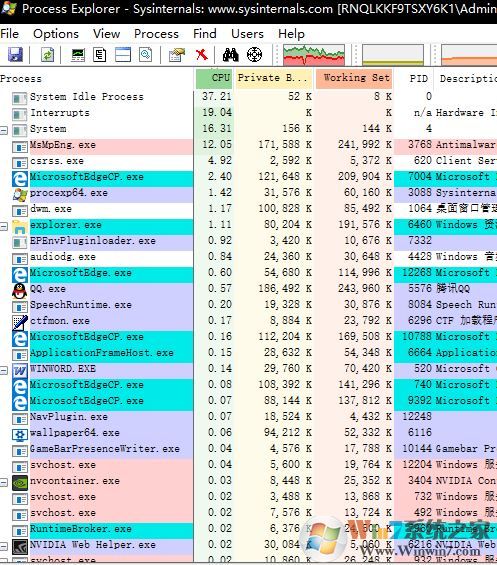Click the explorer.exe folder icon
The width and height of the screenshot is (497, 565).
(x=19, y=226)
